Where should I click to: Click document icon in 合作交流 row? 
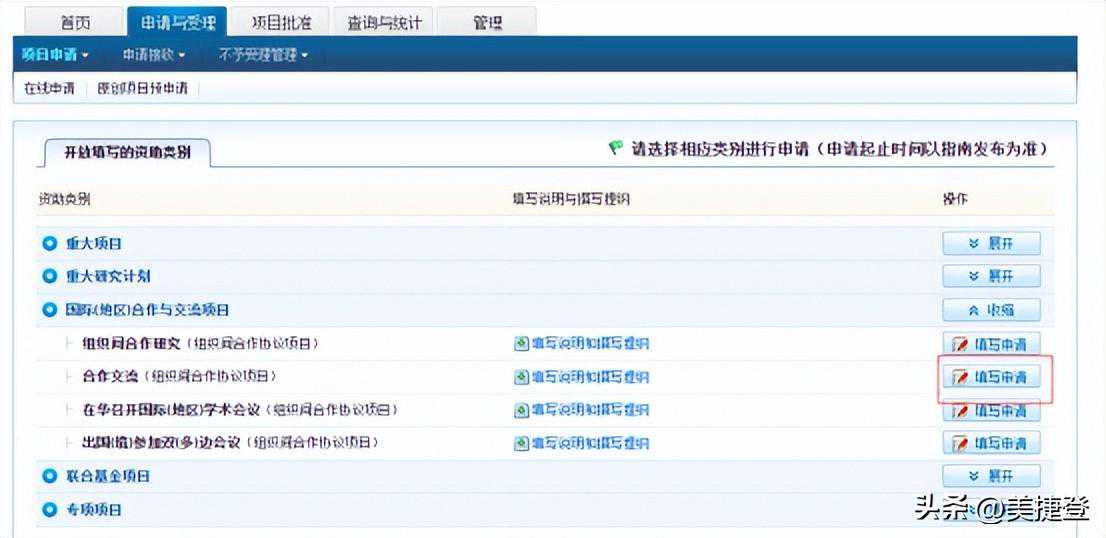[521, 377]
